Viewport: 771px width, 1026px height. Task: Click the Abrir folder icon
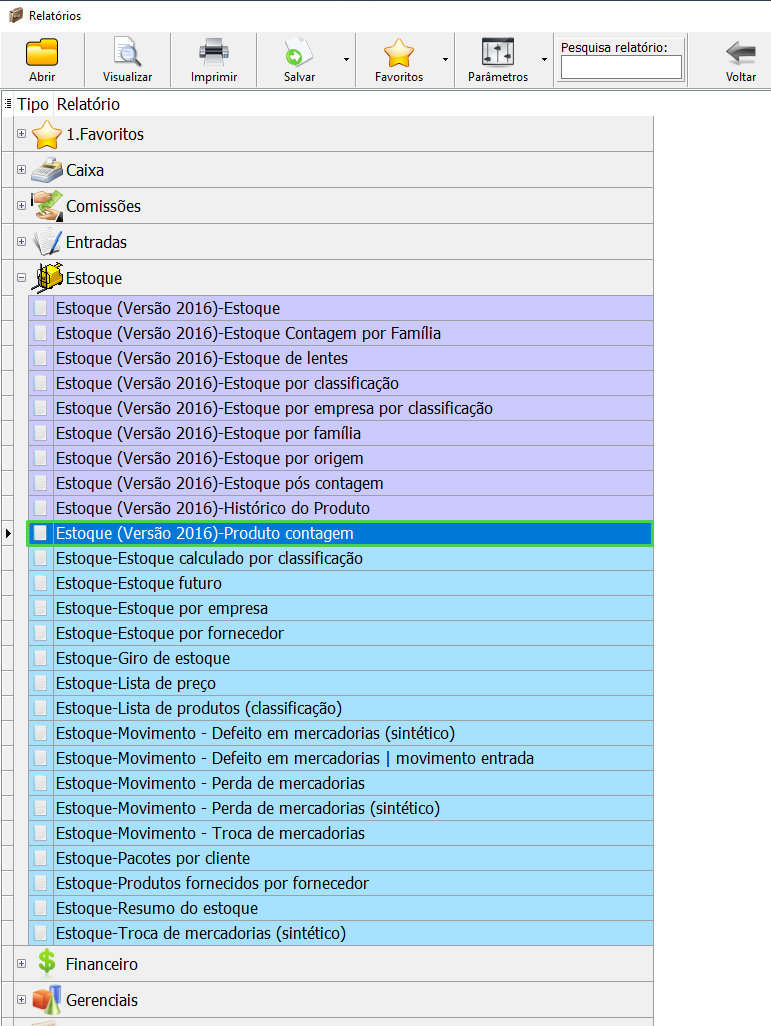coord(42,52)
